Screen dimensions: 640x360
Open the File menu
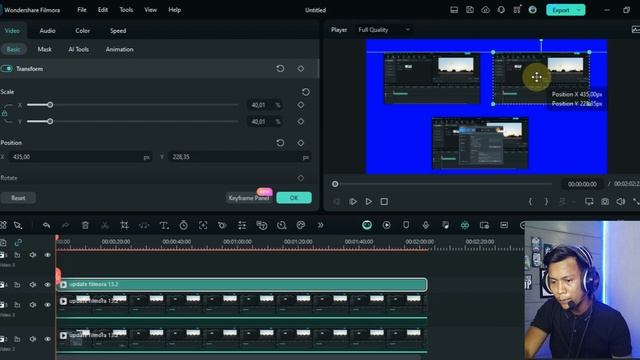click(82, 10)
